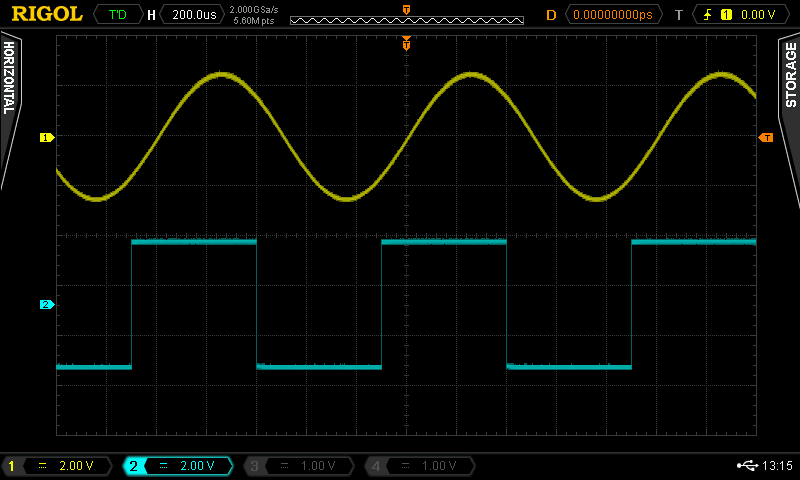This screenshot has height=480, width=800.
Task: Click the USB connection status icon
Action: click(x=747, y=465)
